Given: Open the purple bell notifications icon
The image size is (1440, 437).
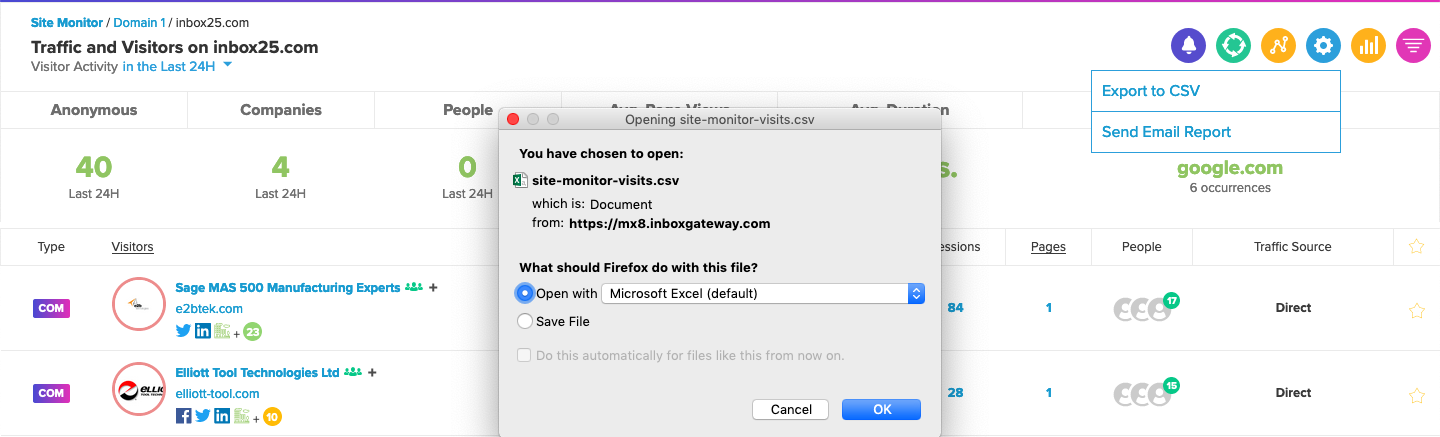Looking at the screenshot, I should (1188, 45).
